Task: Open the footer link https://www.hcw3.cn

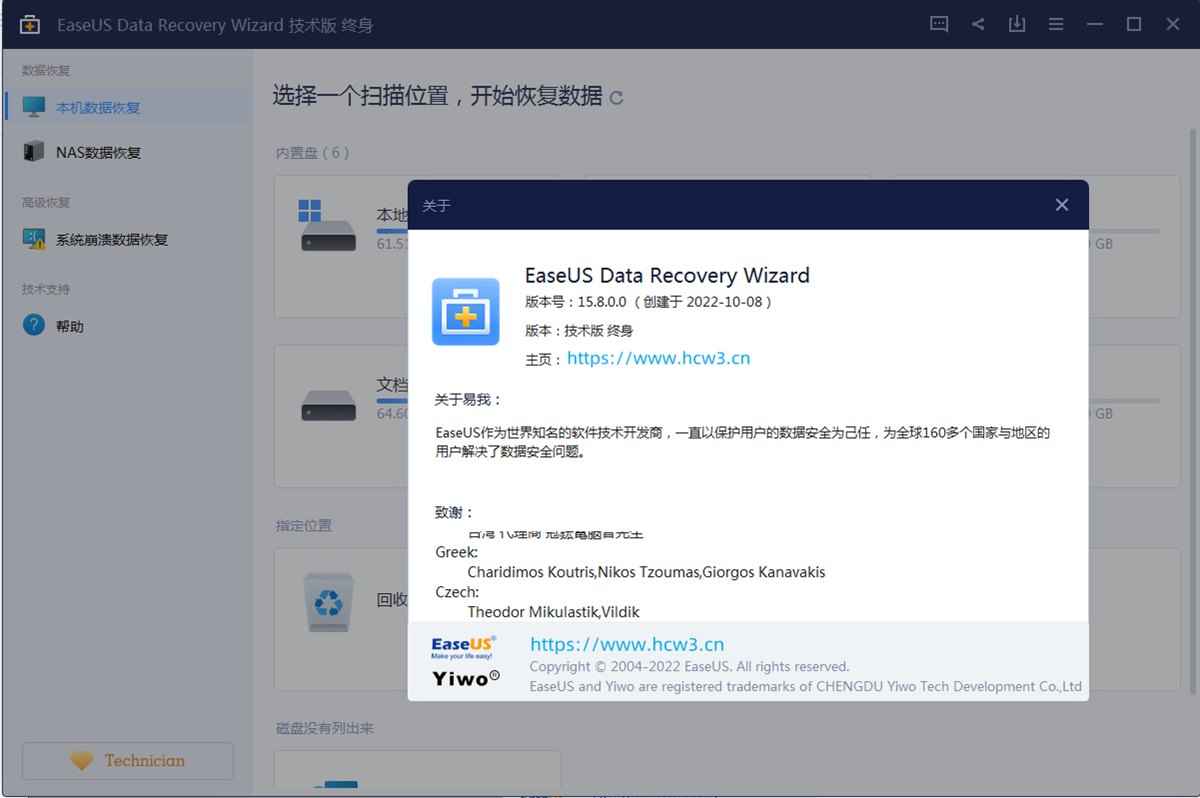Action: point(627,645)
